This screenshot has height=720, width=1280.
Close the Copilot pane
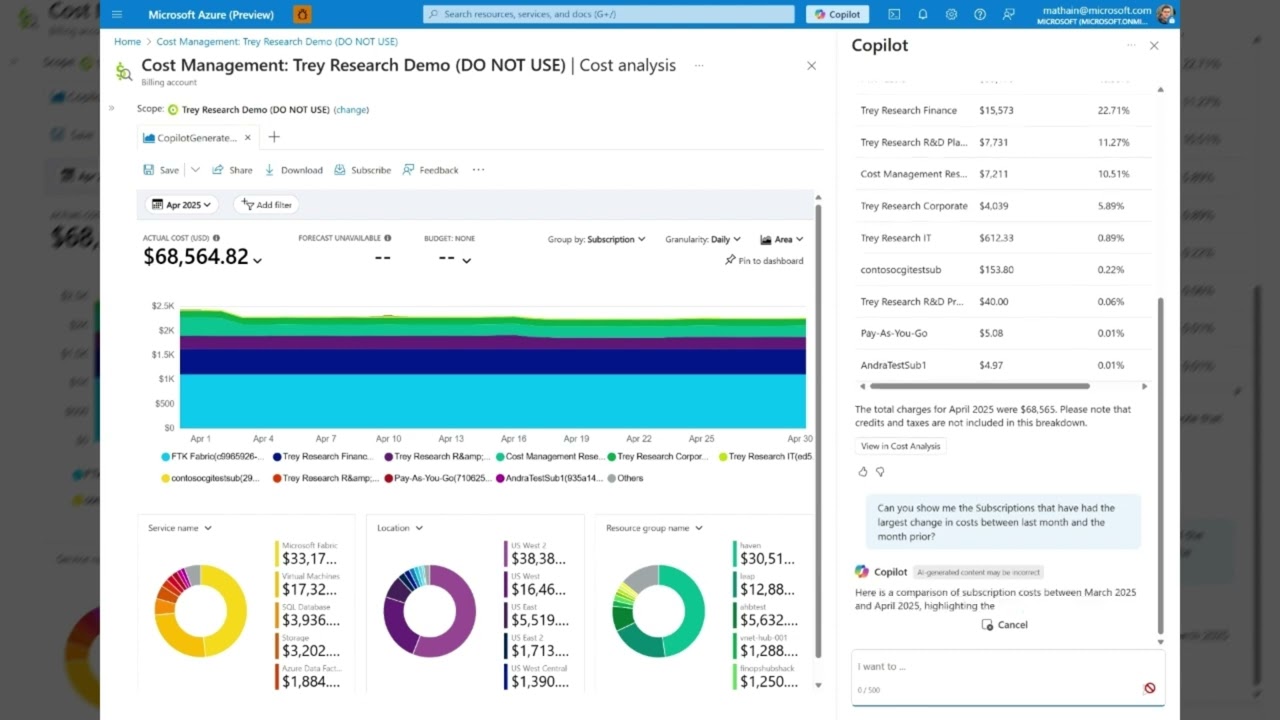1154,45
